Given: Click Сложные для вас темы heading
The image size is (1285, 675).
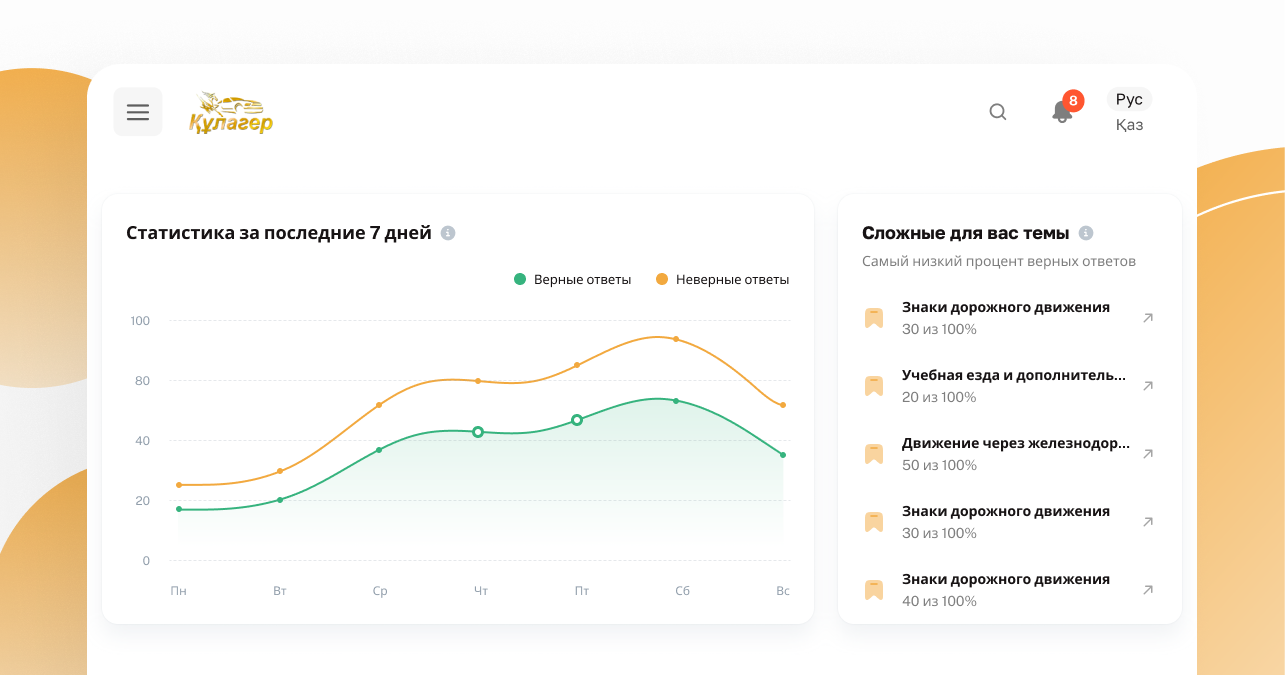Looking at the screenshot, I should [x=966, y=233].
